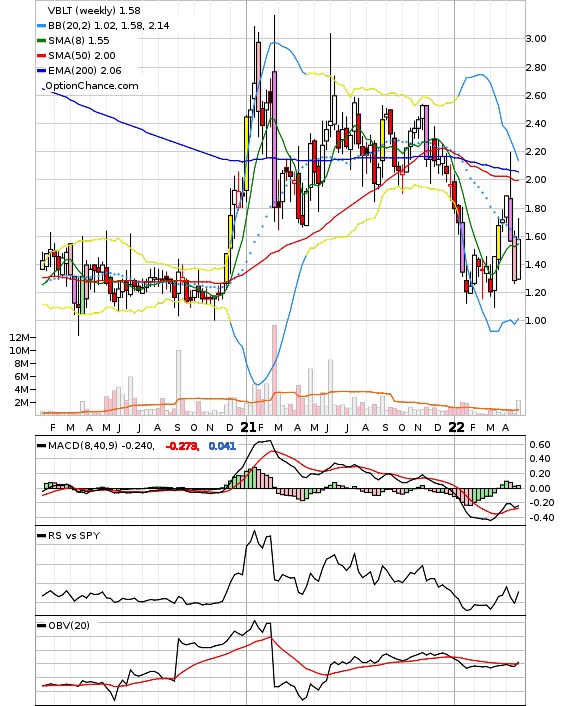Click the VBLT (weekly) 1.58 title
Image resolution: width=566 pixels, height=706 pixels.
click(94, 10)
